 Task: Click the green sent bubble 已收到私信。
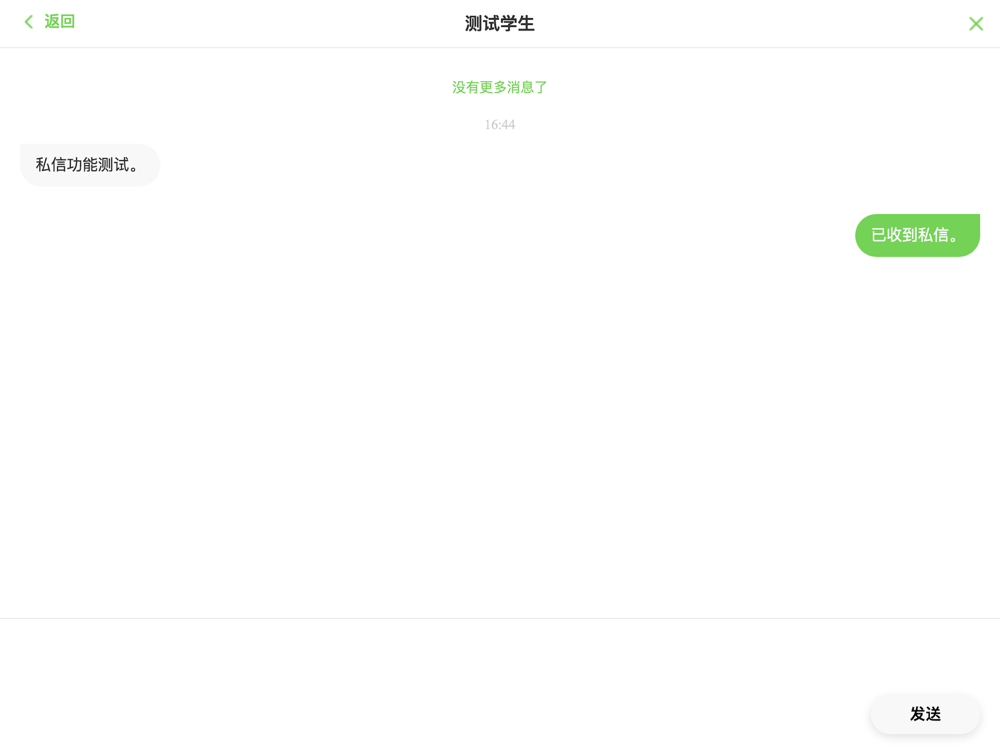coord(917,235)
